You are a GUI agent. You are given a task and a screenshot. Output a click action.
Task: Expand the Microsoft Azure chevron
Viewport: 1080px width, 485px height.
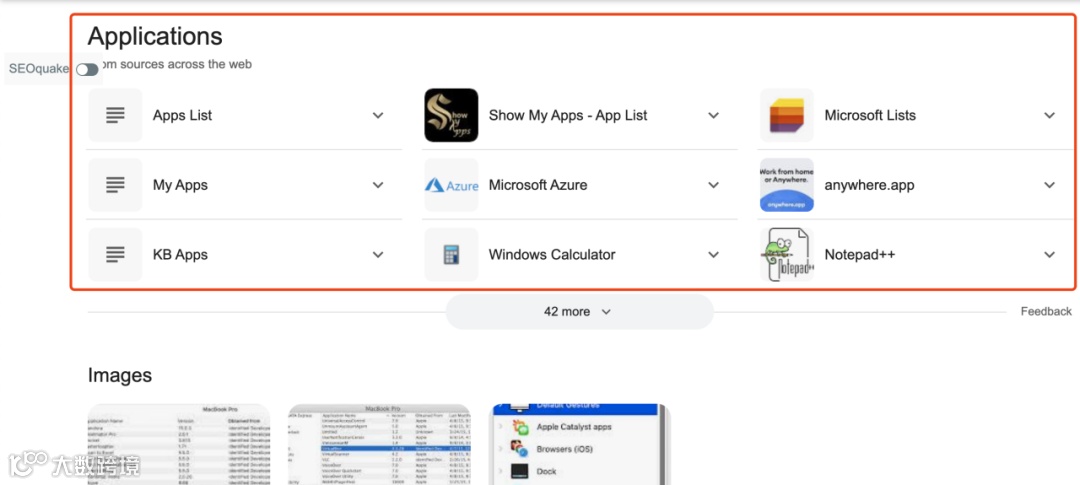click(x=714, y=185)
